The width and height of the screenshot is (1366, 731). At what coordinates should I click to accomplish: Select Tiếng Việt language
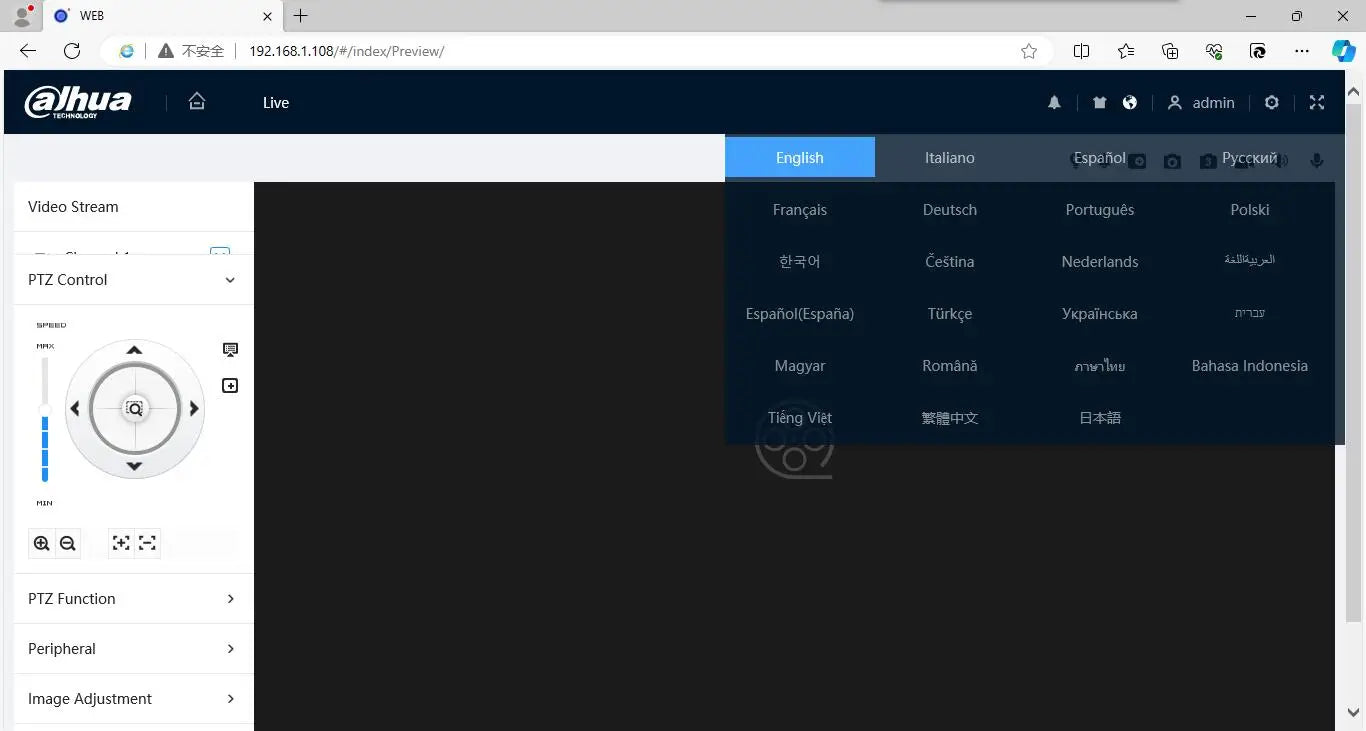pyautogui.click(x=800, y=417)
